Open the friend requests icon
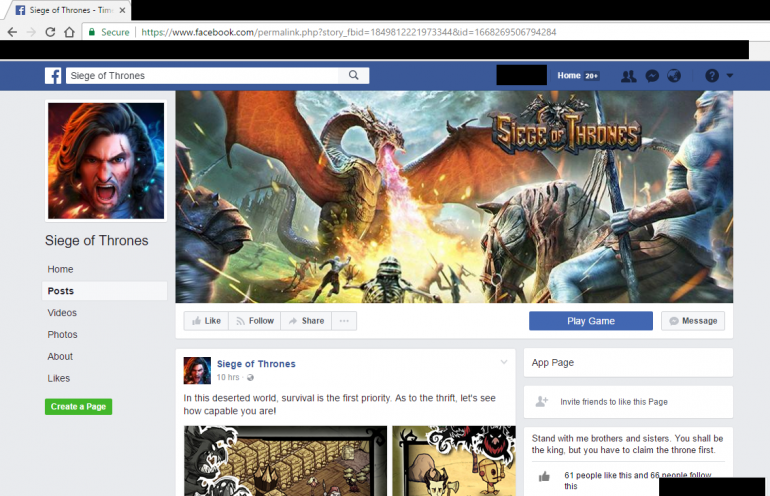The image size is (770, 496). click(628, 76)
